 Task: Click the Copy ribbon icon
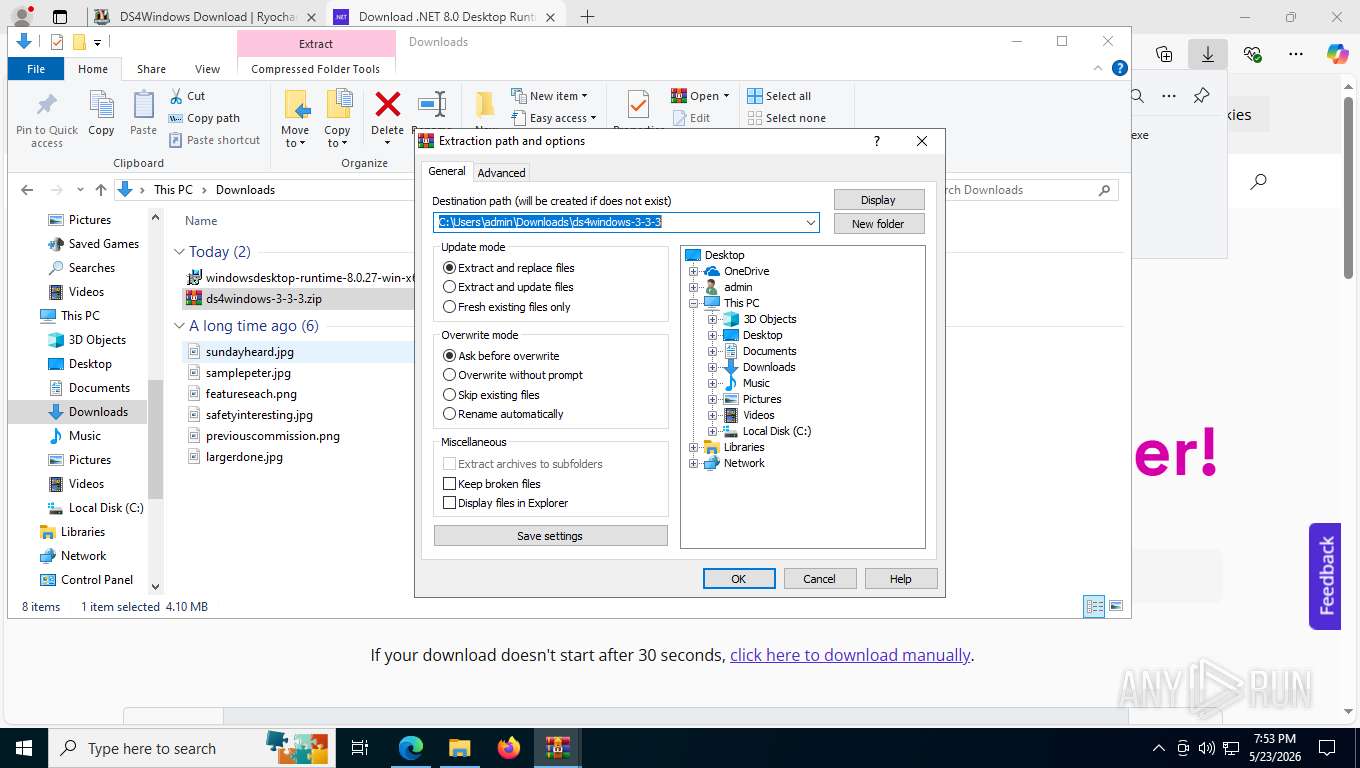pos(101,105)
